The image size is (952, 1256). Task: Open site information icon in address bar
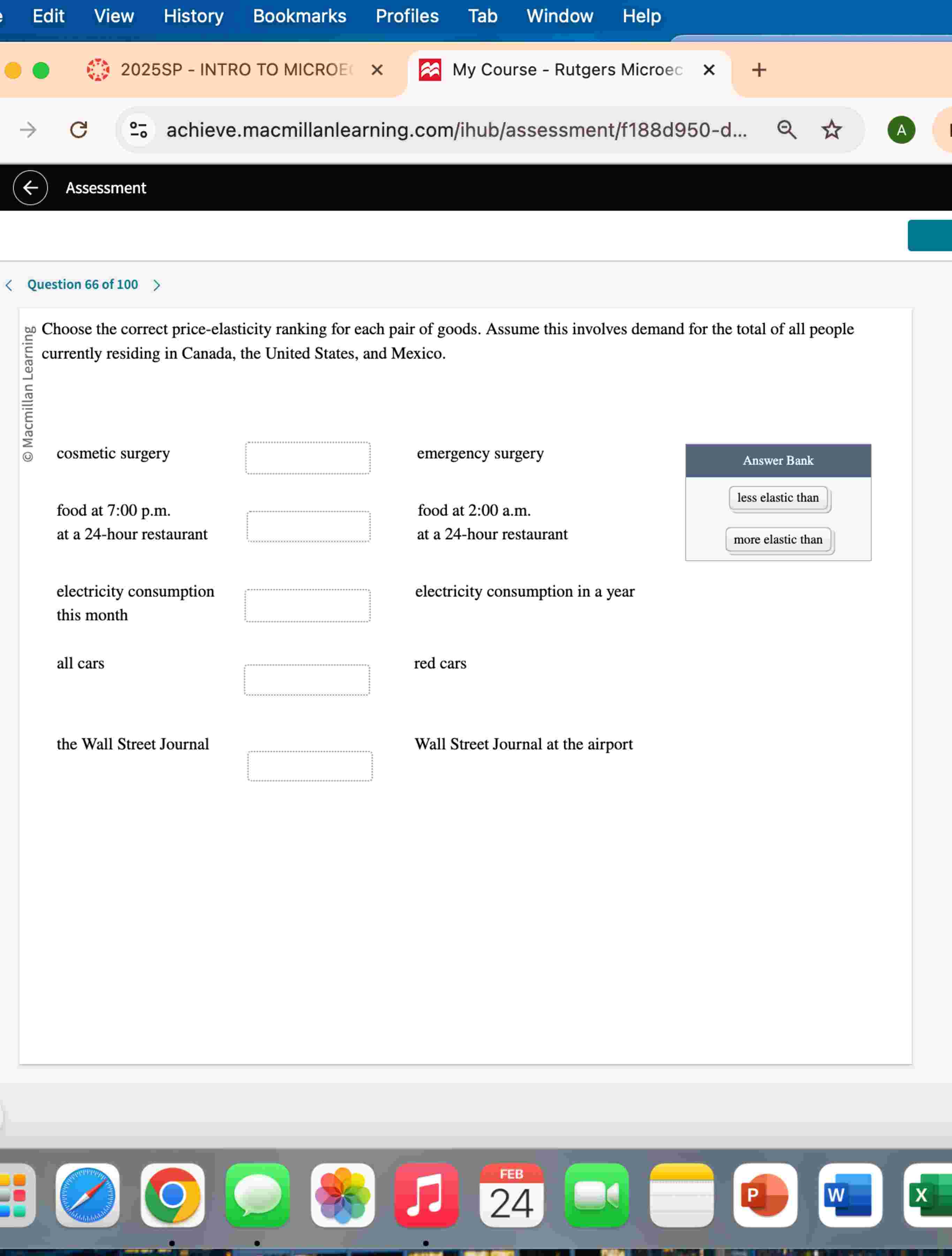click(138, 130)
